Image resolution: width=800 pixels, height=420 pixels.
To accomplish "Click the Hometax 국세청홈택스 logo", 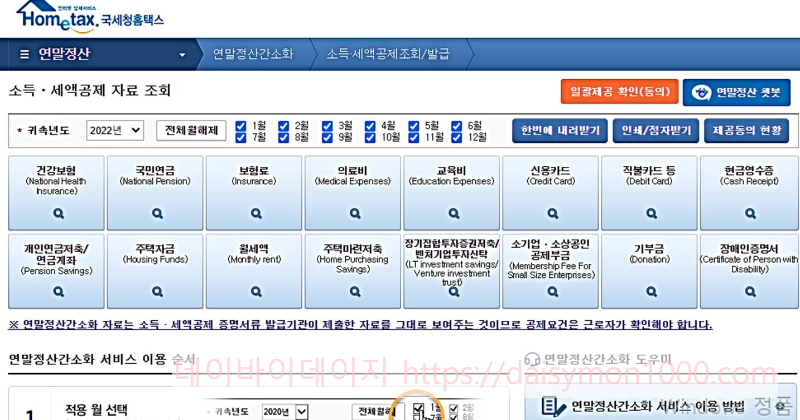I will click(x=90, y=17).
